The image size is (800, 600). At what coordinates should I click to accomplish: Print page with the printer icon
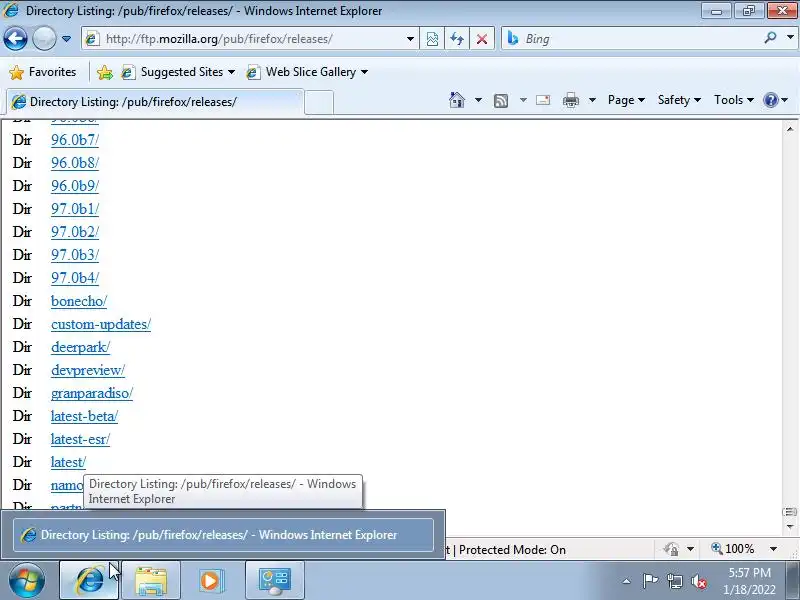pyautogui.click(x=571, y=100)
